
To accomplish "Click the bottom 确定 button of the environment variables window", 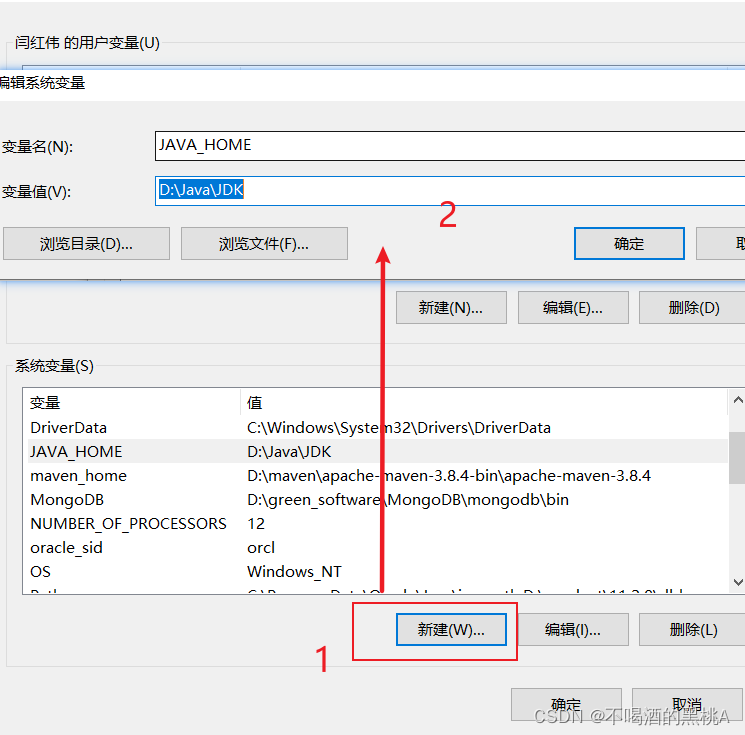I will 566,704.
